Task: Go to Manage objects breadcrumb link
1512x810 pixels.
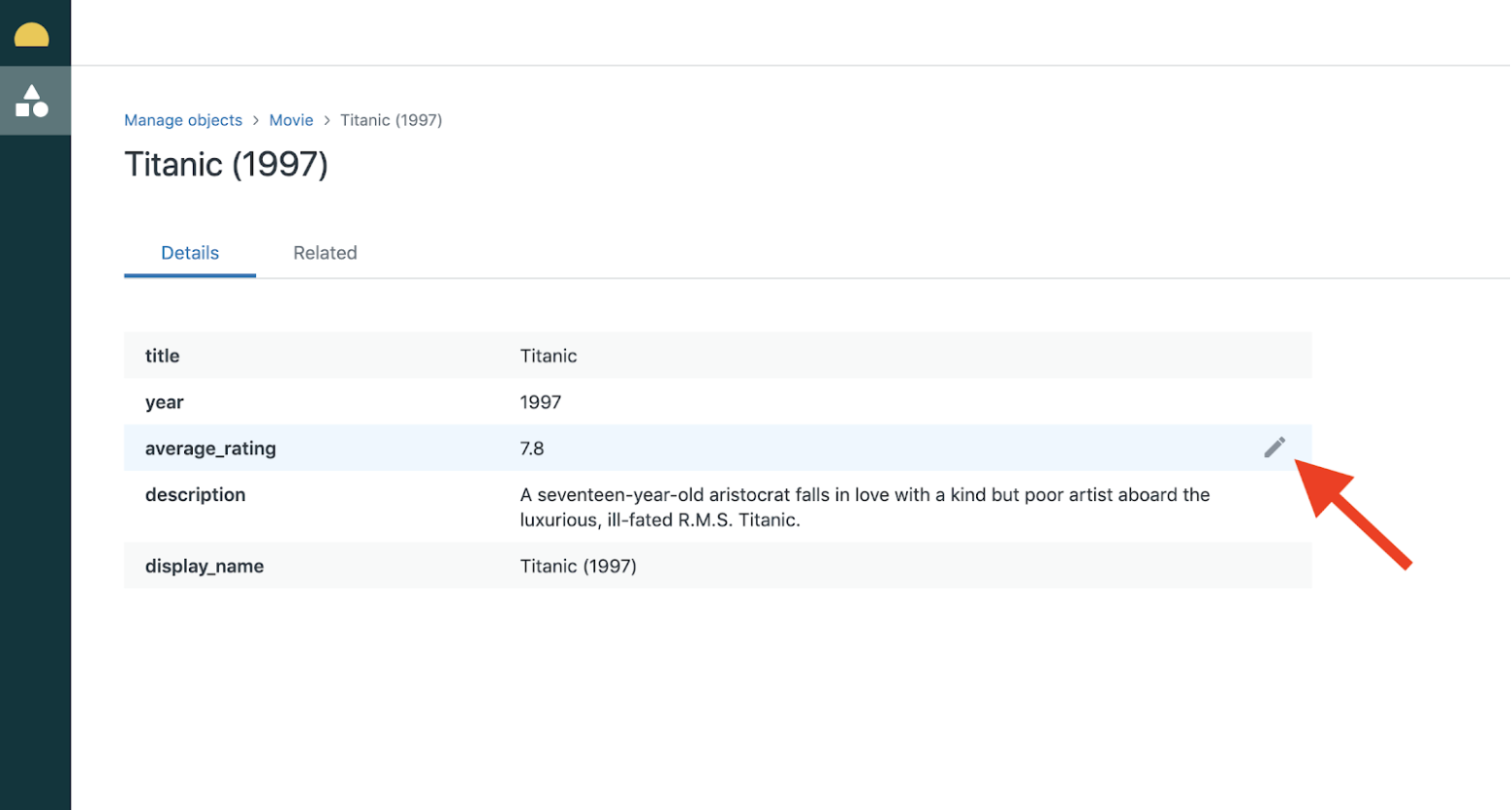Action: pyautogui.click(x=183, y=120)
